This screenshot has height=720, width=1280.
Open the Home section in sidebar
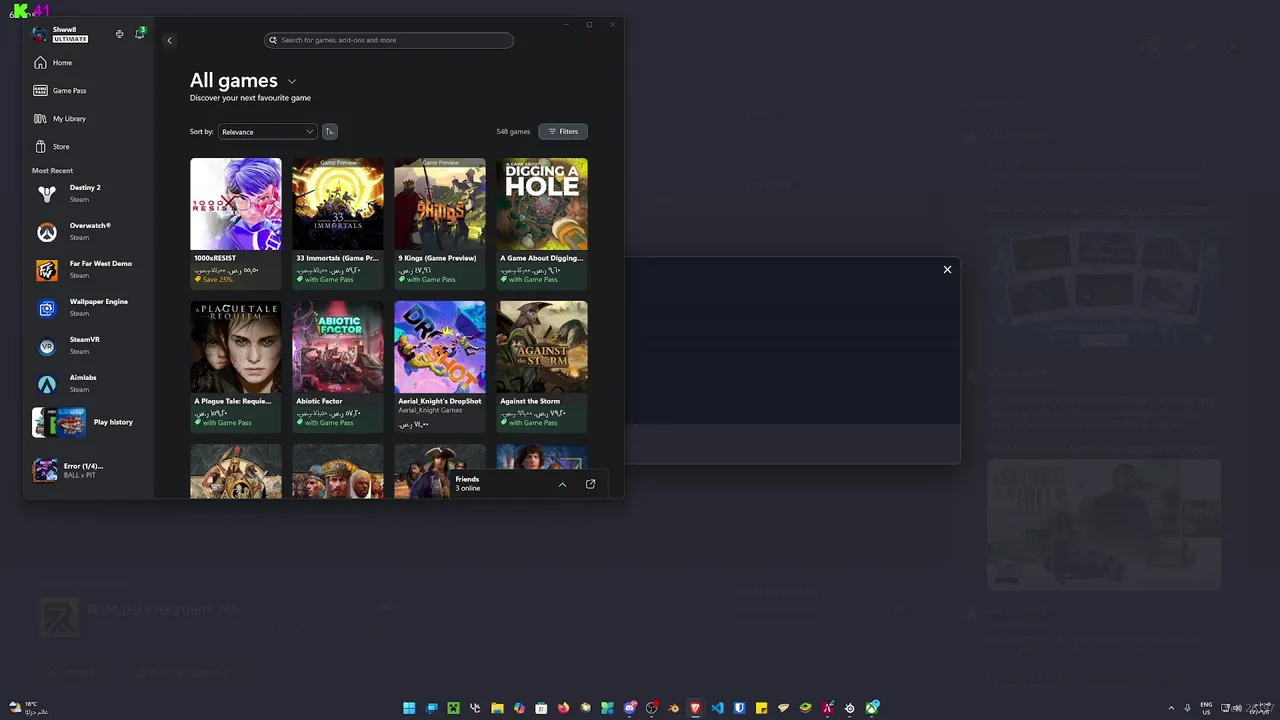(x=53, y=63)
